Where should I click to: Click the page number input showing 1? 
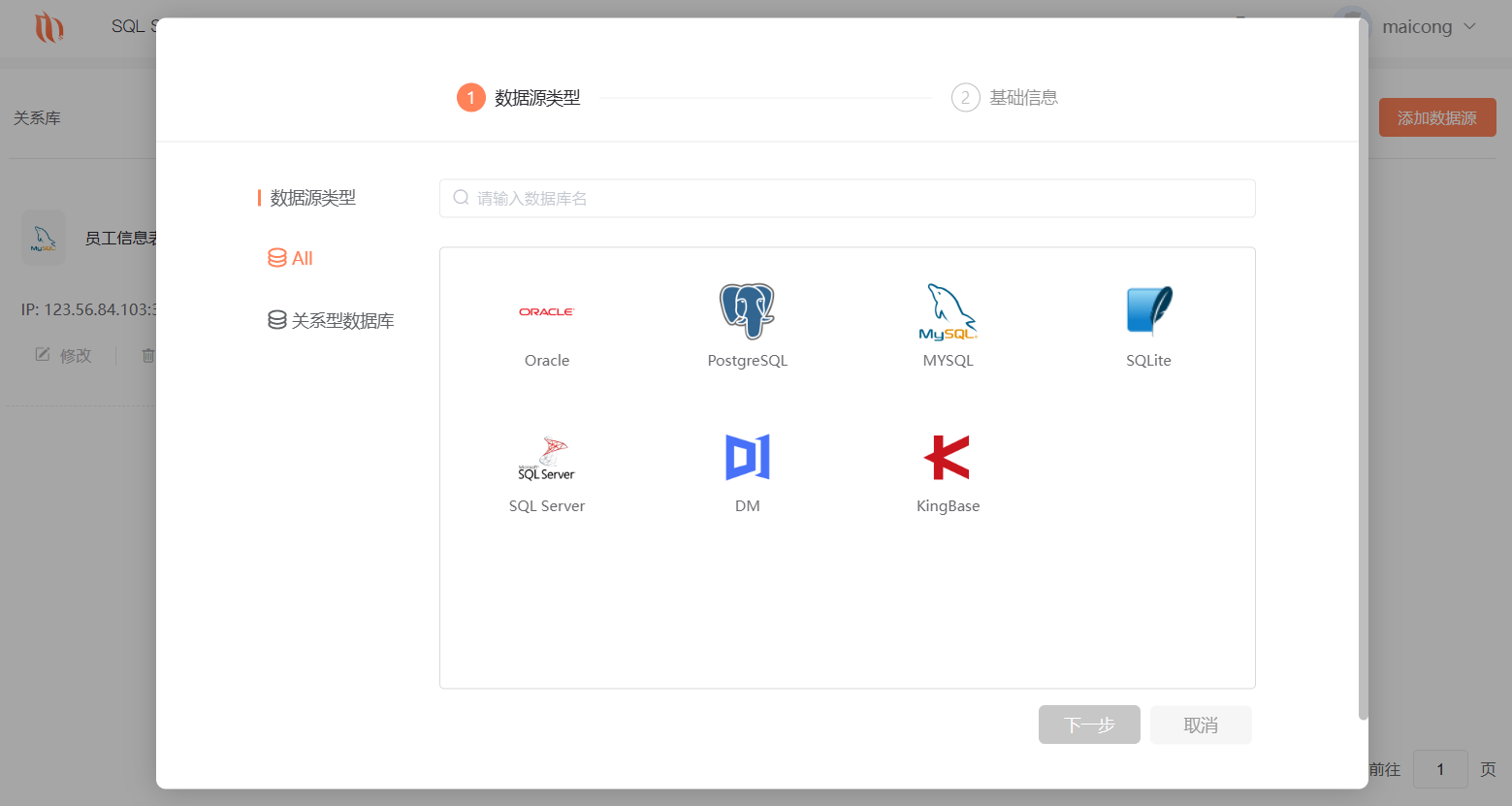tap(1440, 769)
